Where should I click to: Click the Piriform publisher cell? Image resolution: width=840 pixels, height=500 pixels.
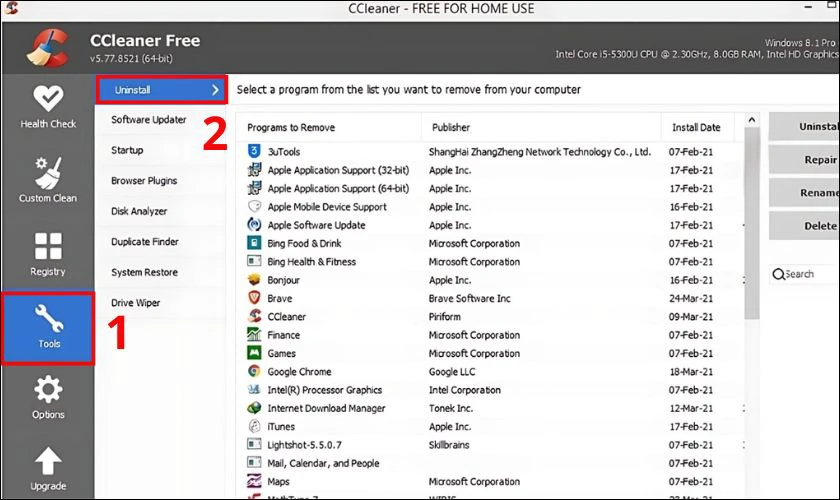[x=444, y=317]
